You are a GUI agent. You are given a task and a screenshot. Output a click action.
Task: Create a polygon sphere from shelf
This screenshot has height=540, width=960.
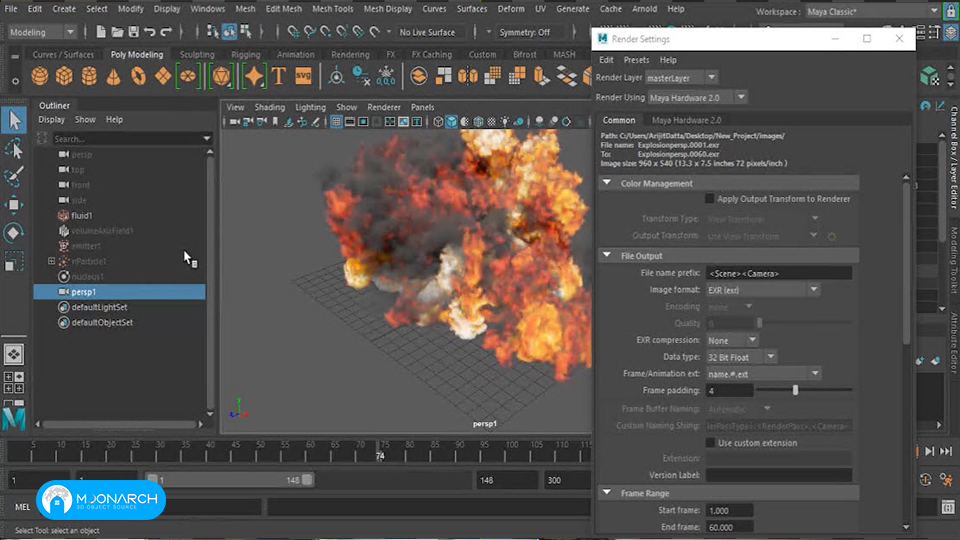click(x=40, y=76)
